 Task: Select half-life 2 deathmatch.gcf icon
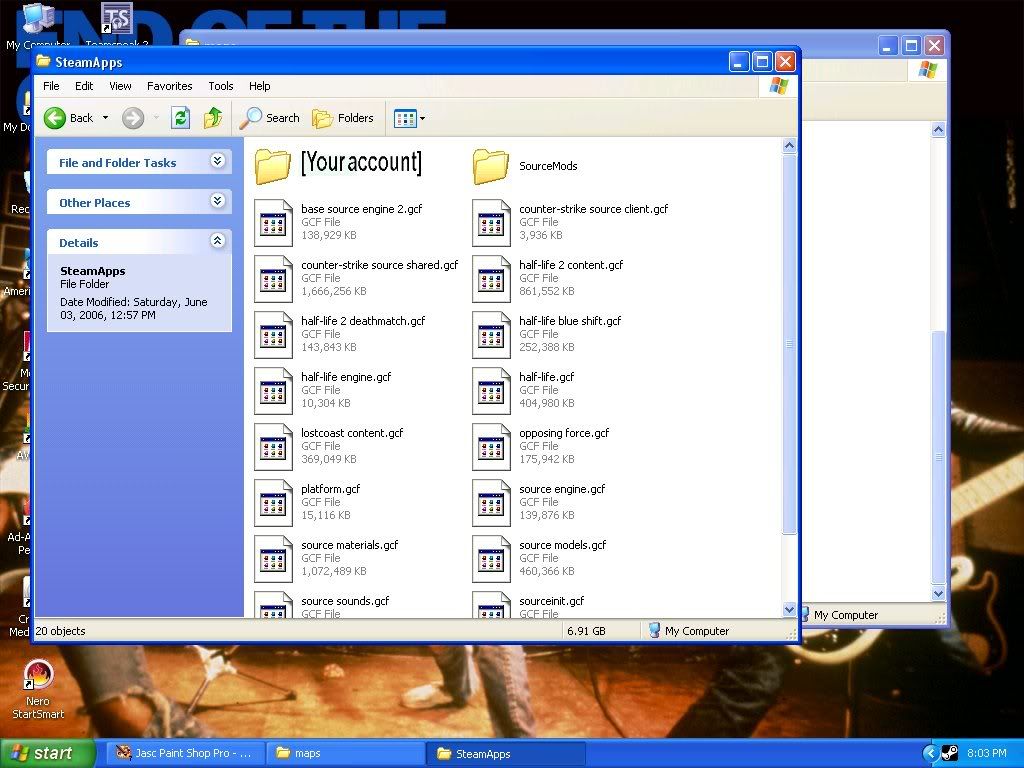pyautogui.click(x=273, y=336)
